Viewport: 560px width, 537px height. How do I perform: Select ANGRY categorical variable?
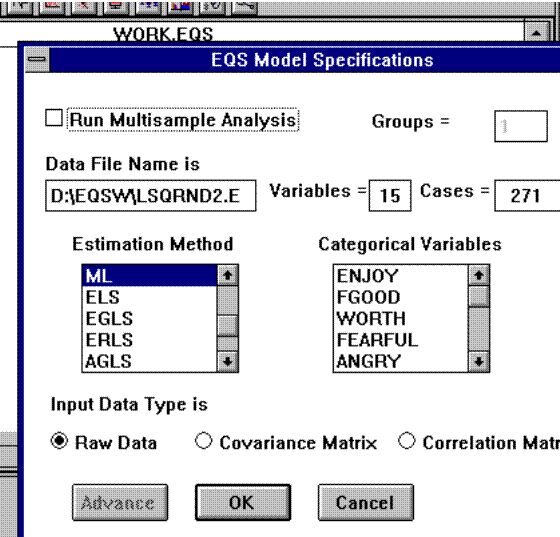pyautogui.click(x=401, y=361)
